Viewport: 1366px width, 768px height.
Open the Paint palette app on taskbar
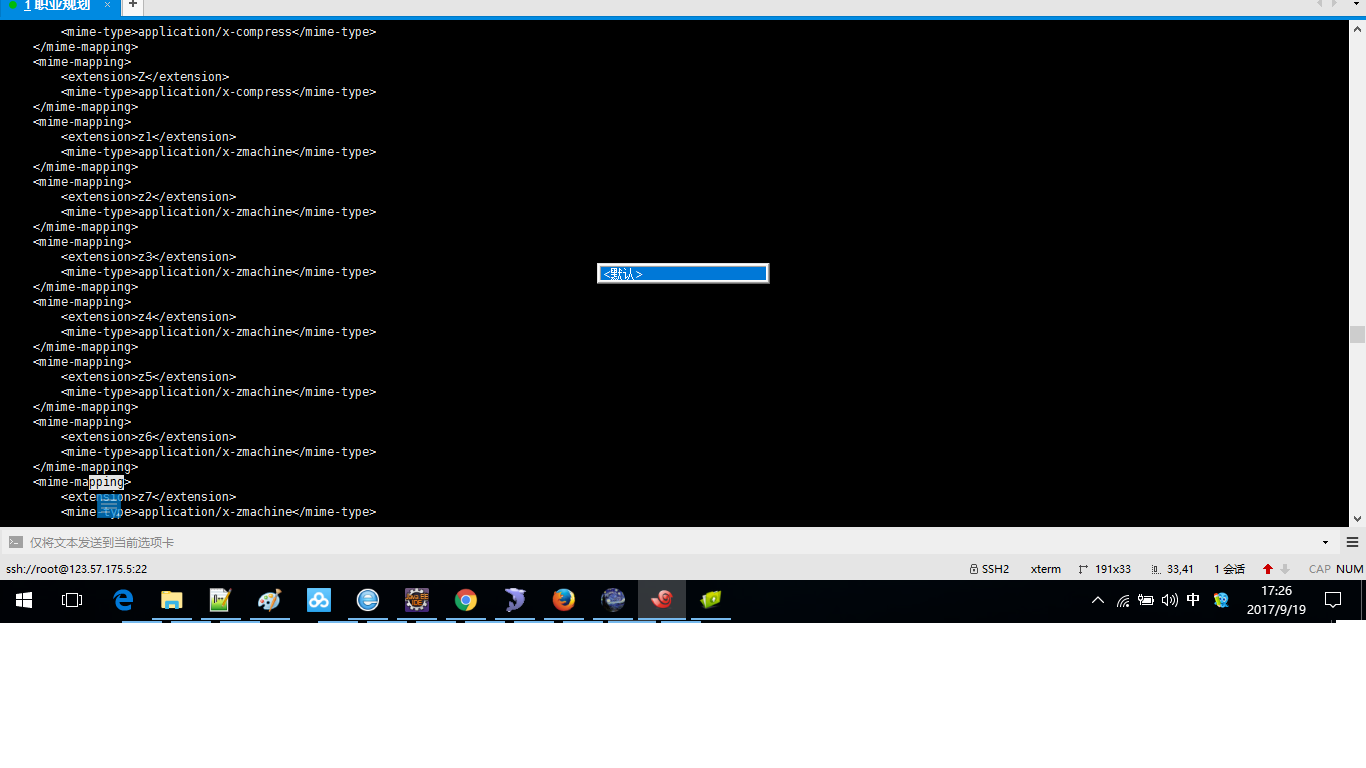[x=269, y=600]
